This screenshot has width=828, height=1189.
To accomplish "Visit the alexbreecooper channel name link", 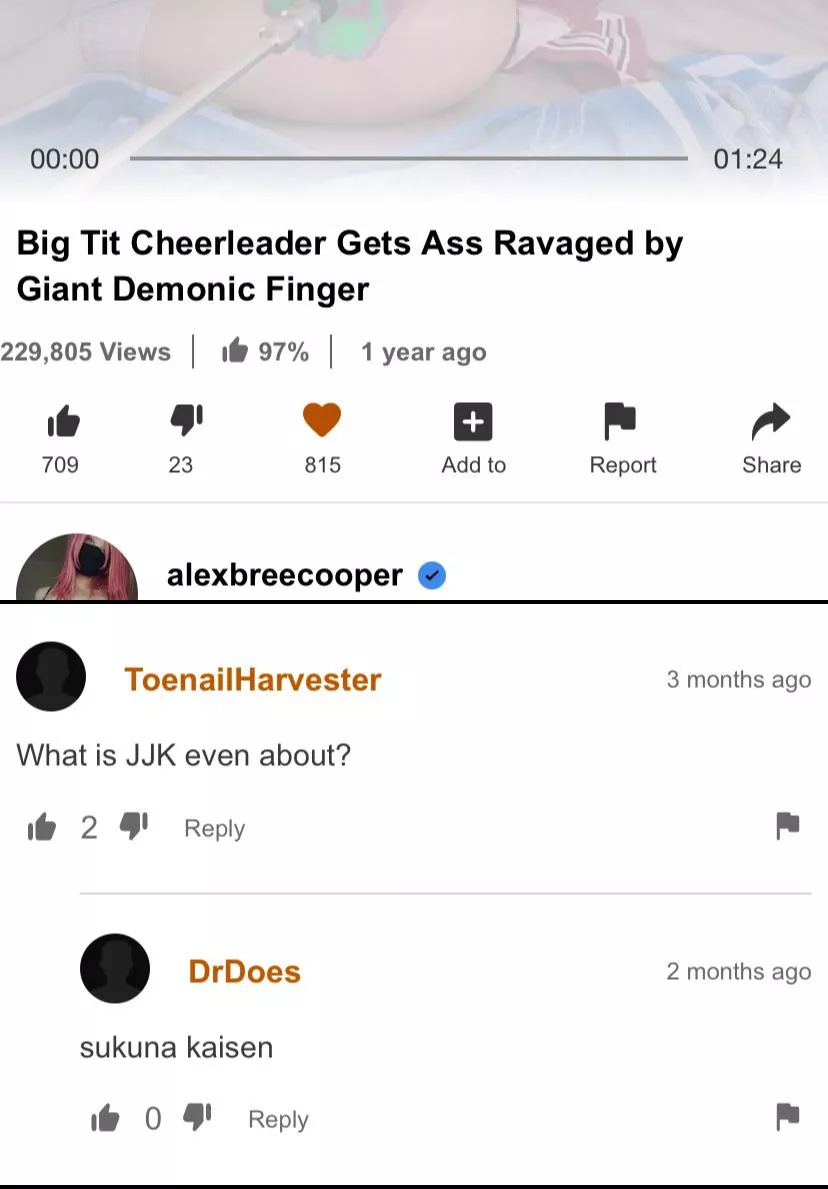I will (284, 575).
